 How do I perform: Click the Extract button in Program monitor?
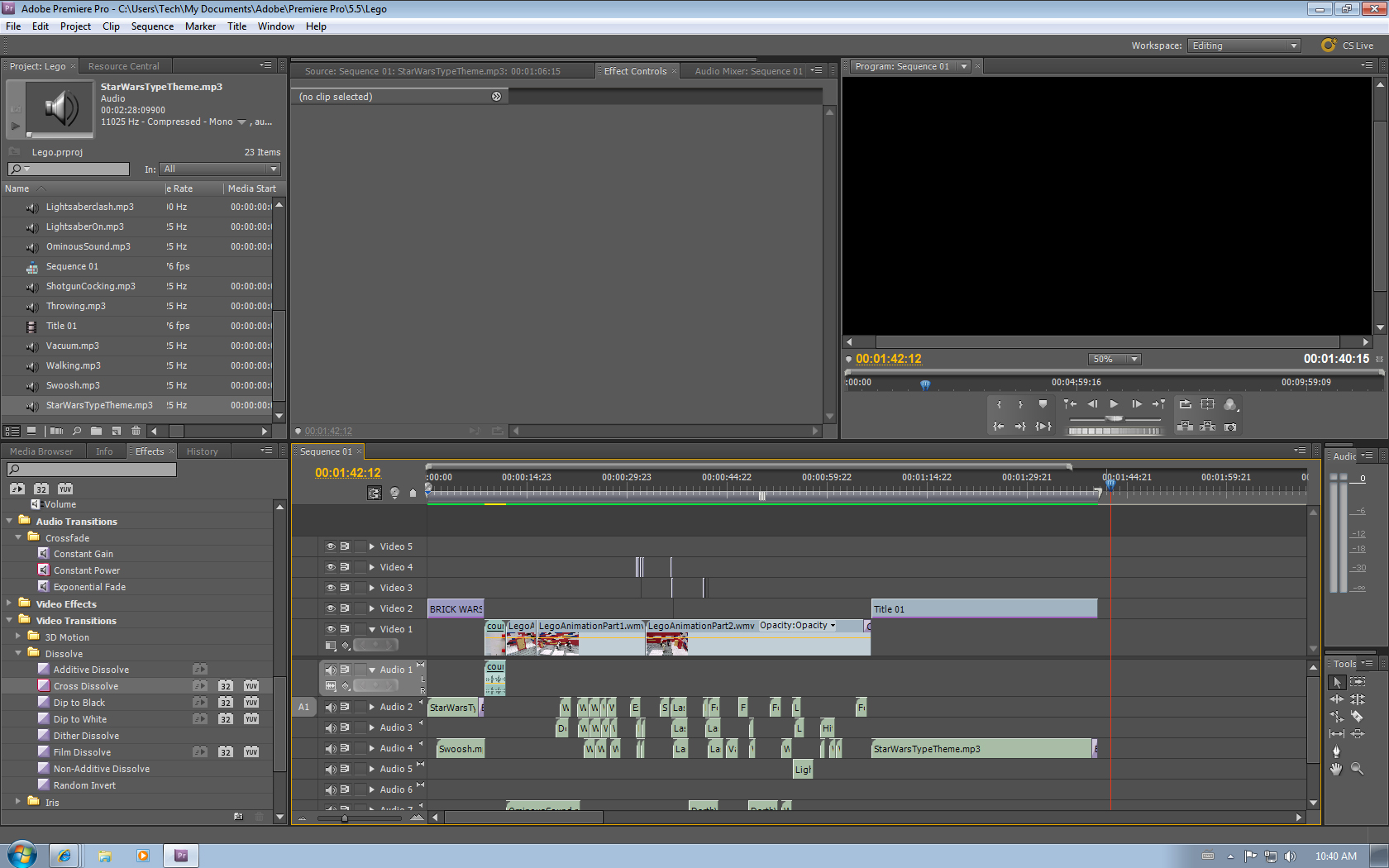[x=1208, y=427]
